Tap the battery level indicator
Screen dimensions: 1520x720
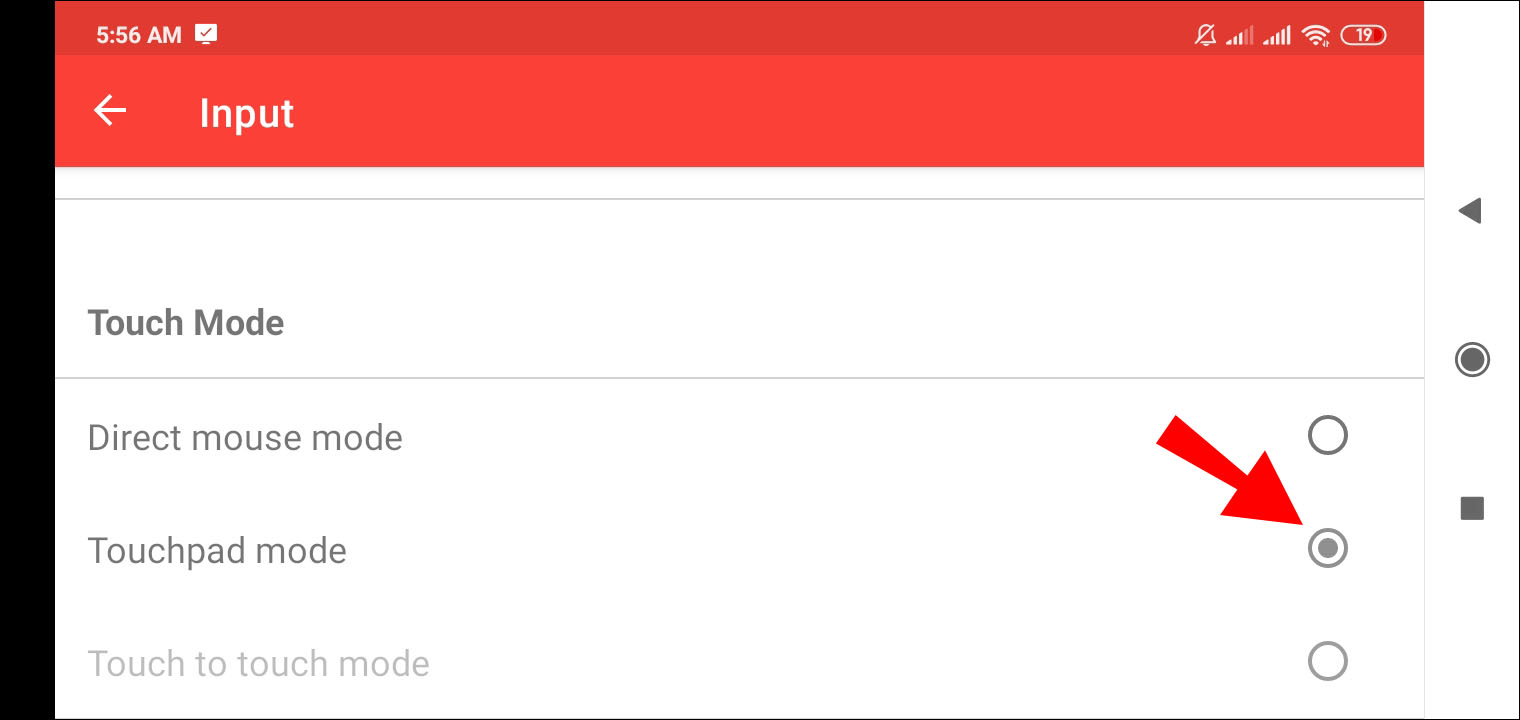[1363, 36]
